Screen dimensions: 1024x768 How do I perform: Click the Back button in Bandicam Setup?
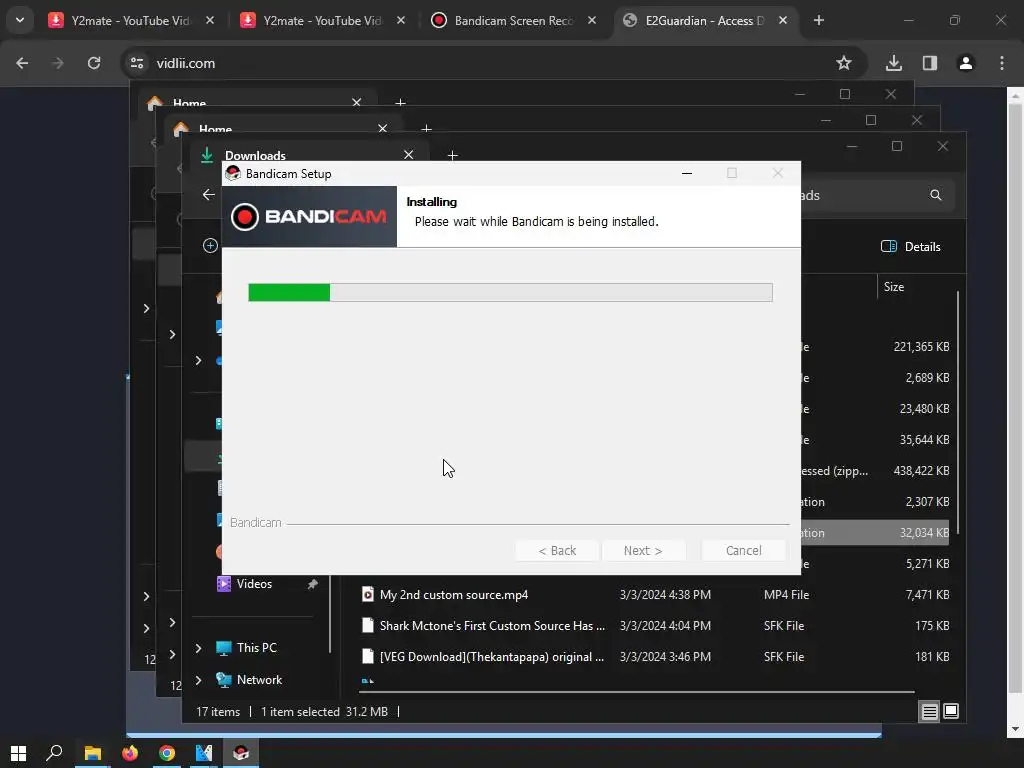pos(556,551)
